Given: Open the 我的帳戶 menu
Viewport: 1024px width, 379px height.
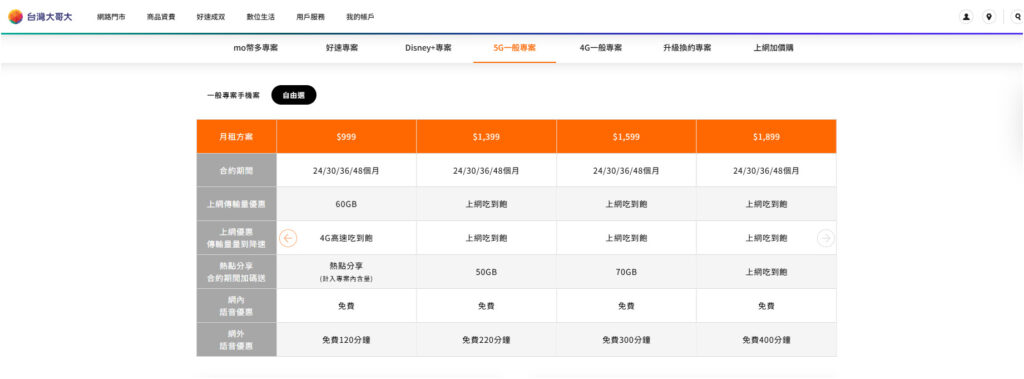Looking at the screenshot, I should [x=360, y=17].
